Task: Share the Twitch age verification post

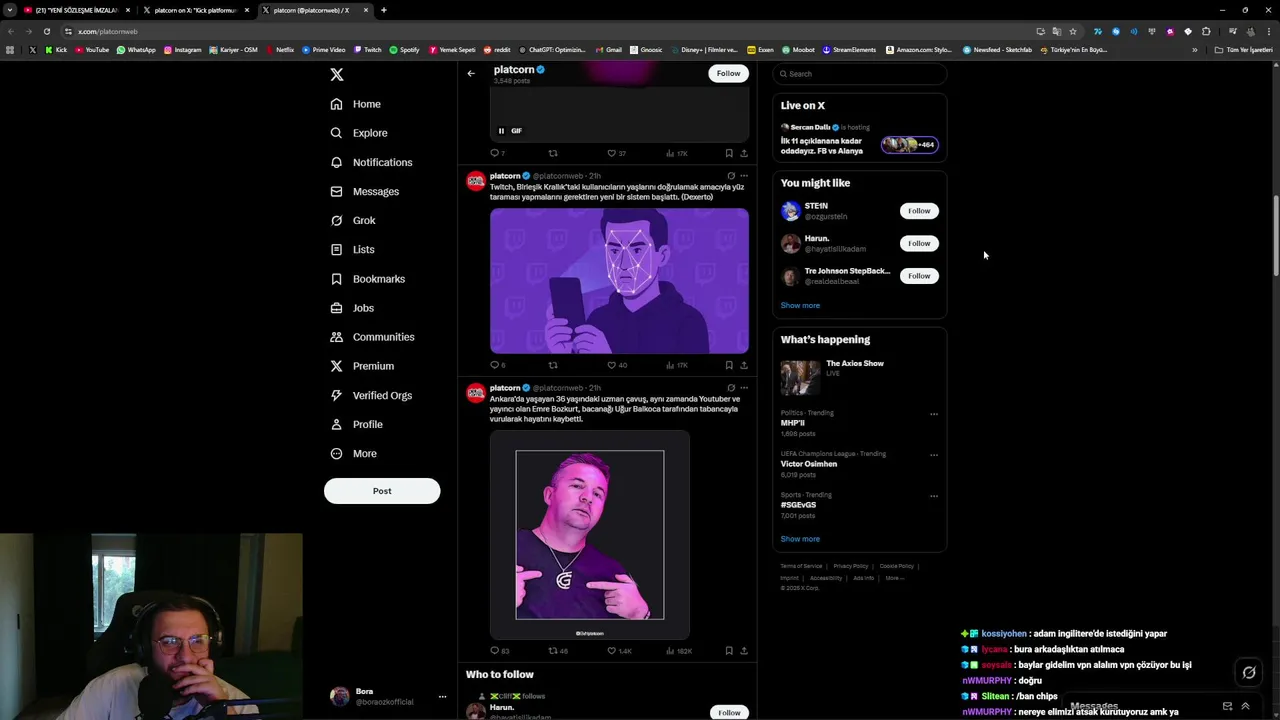Action: pos(743,365)
